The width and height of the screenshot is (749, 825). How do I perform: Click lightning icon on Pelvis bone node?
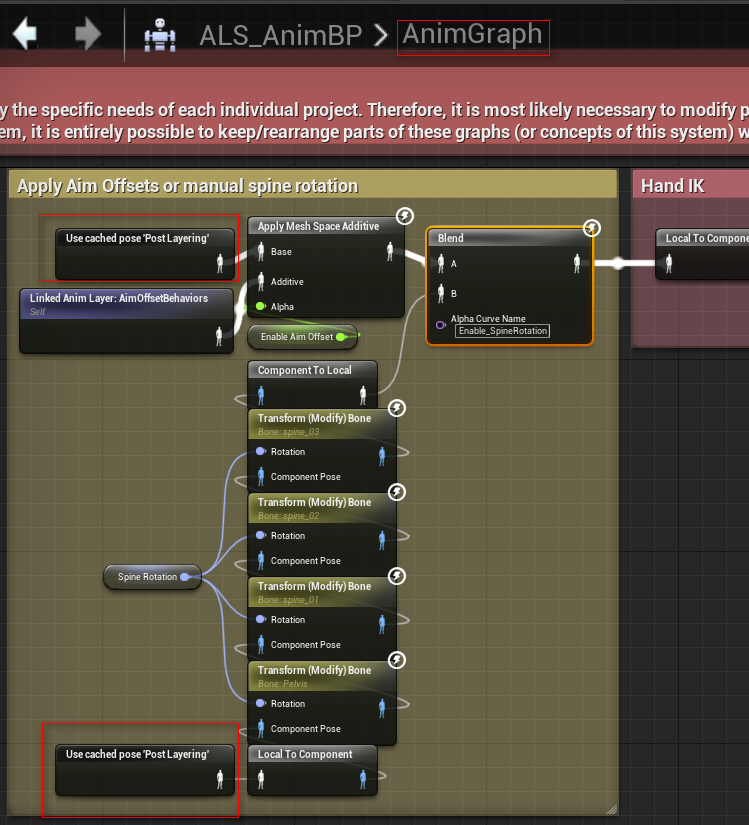point(396,660)
